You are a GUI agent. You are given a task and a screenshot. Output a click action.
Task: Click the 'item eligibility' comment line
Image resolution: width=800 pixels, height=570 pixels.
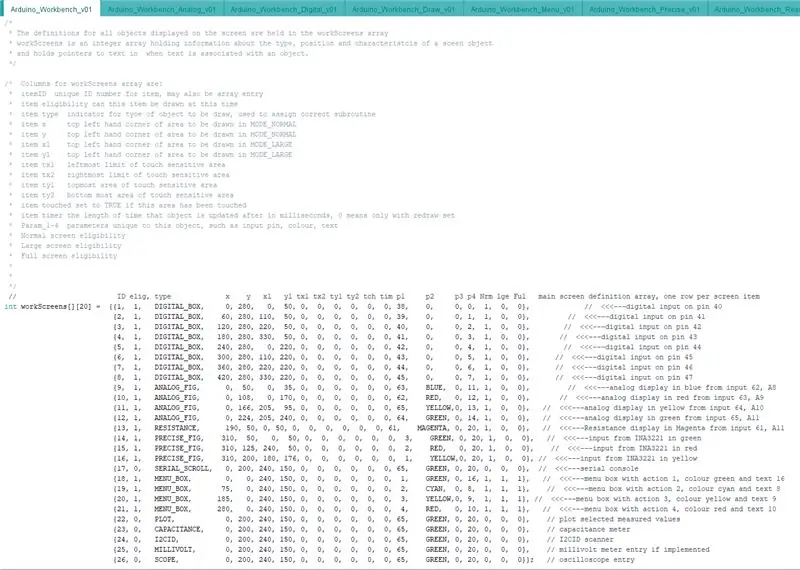click(129, 104)
